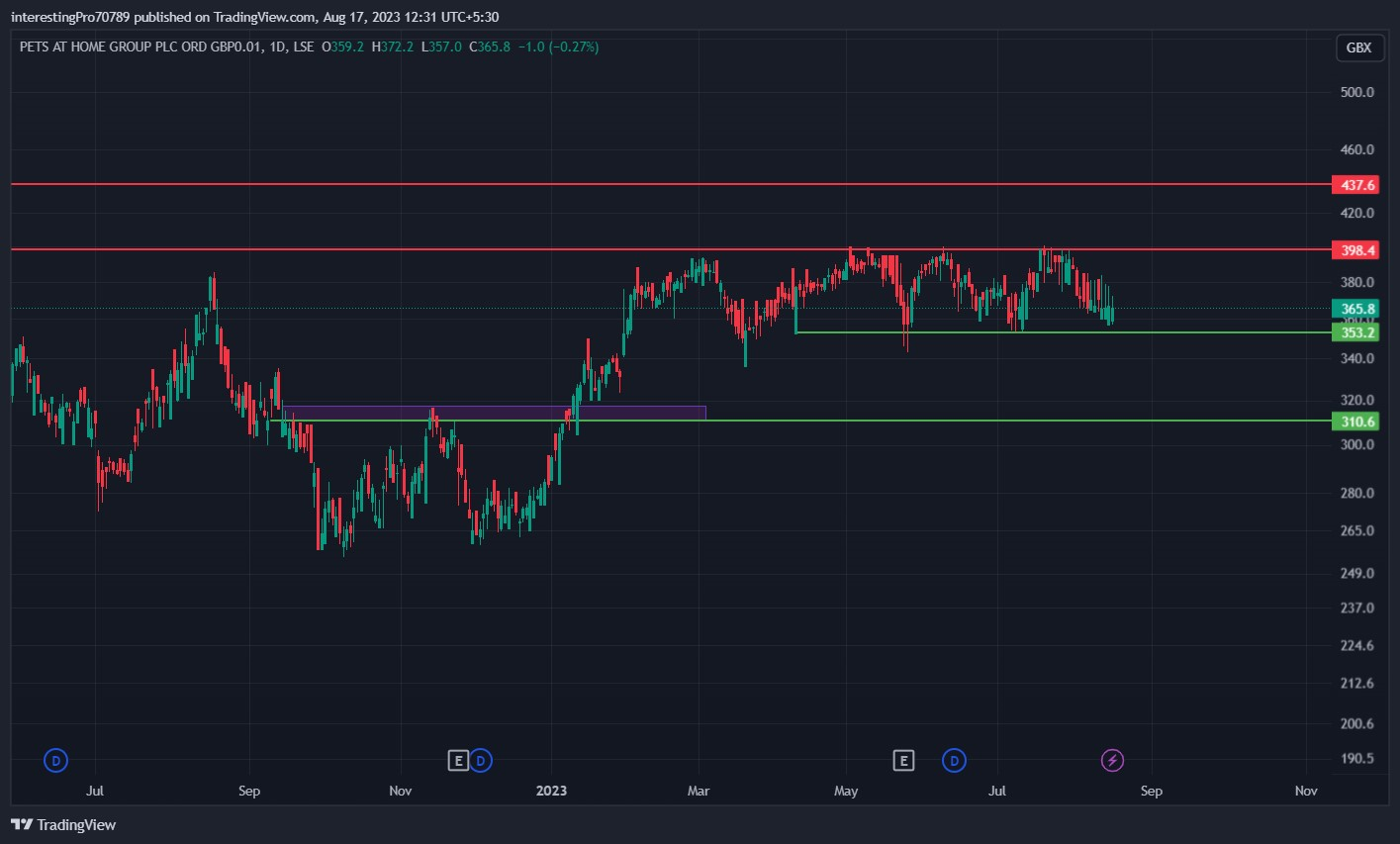Click the 460.0 price axis label
The height and width of the screenshot is (844, 1400).
(1356, 149)
